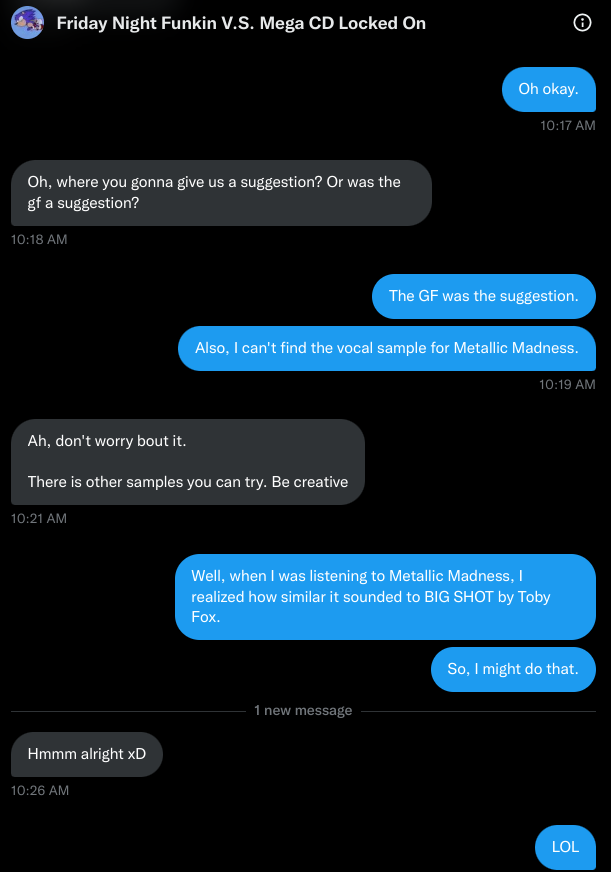Open conversation info via the info icon

[x=582, y=22]
